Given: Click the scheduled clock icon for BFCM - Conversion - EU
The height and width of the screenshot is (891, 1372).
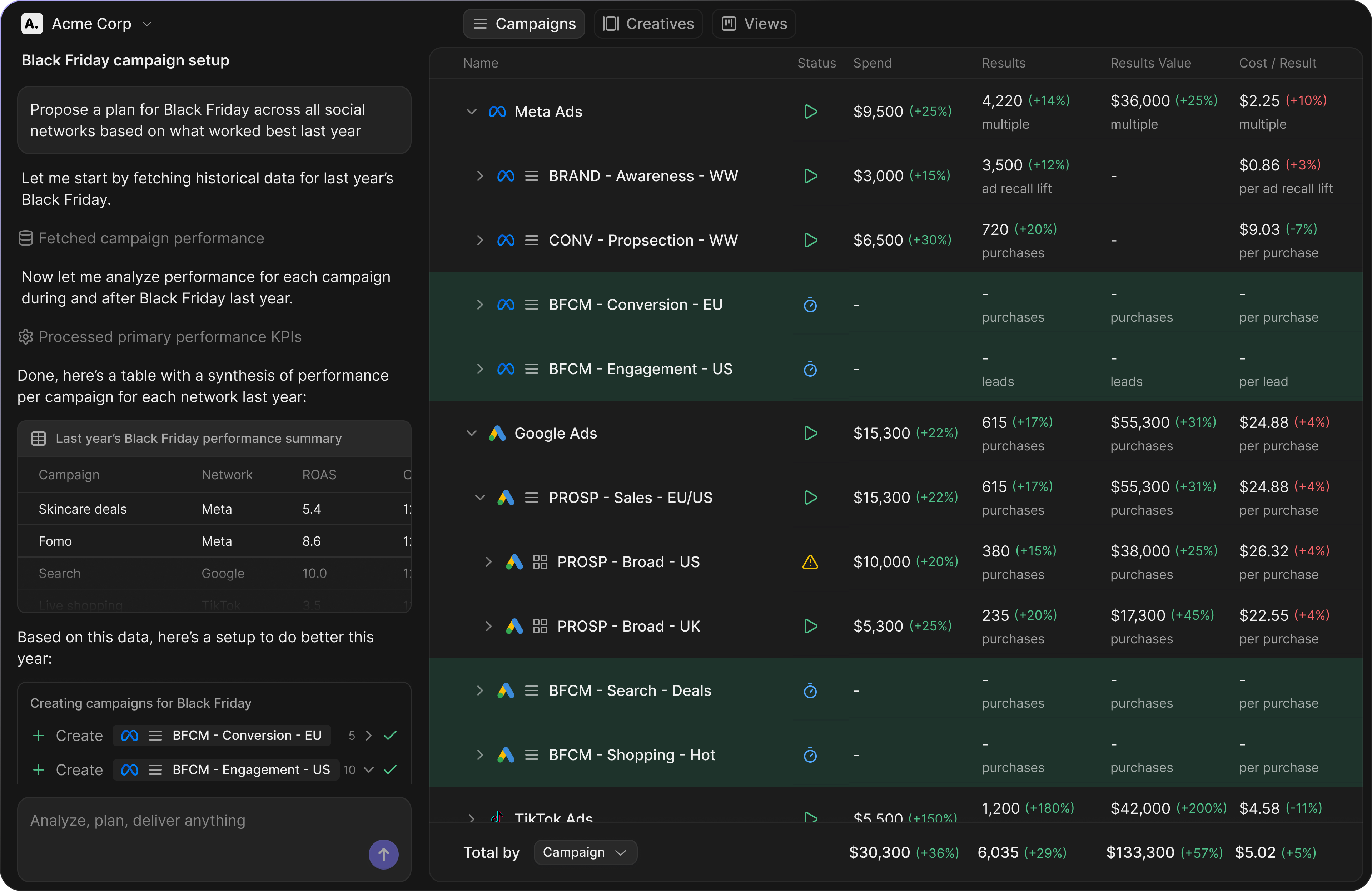Looking at the screenshot, I should [x=810, y=305].
